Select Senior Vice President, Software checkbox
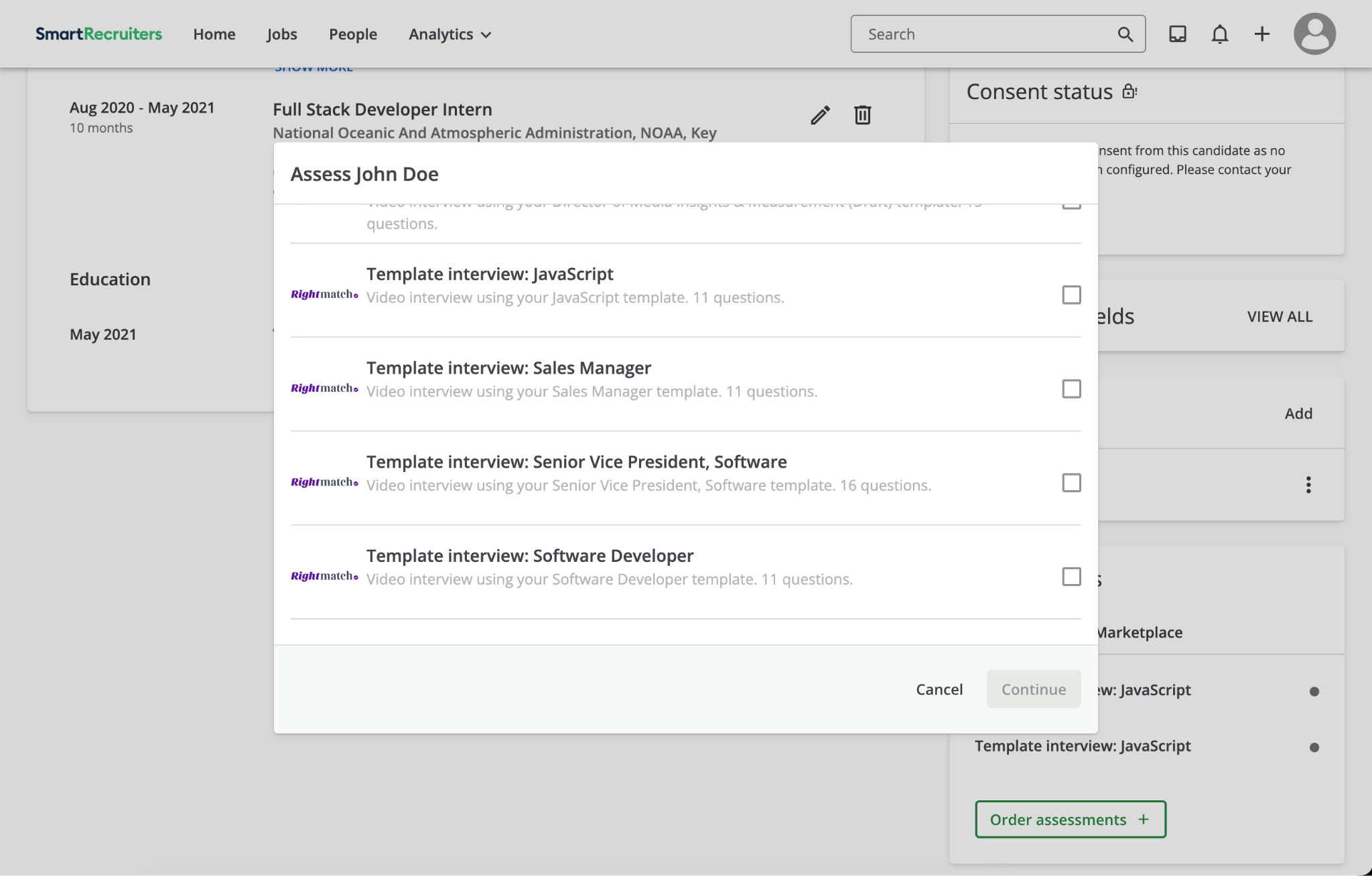The width and height of the screenshot is (1372, 876). click(1071, 483)
